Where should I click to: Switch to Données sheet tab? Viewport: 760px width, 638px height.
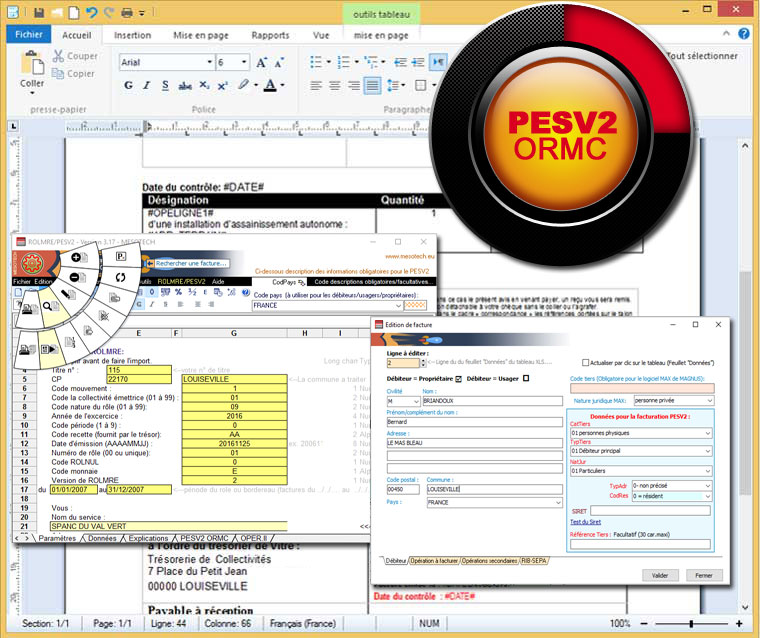pyautogui.click(x=102, y=539)
